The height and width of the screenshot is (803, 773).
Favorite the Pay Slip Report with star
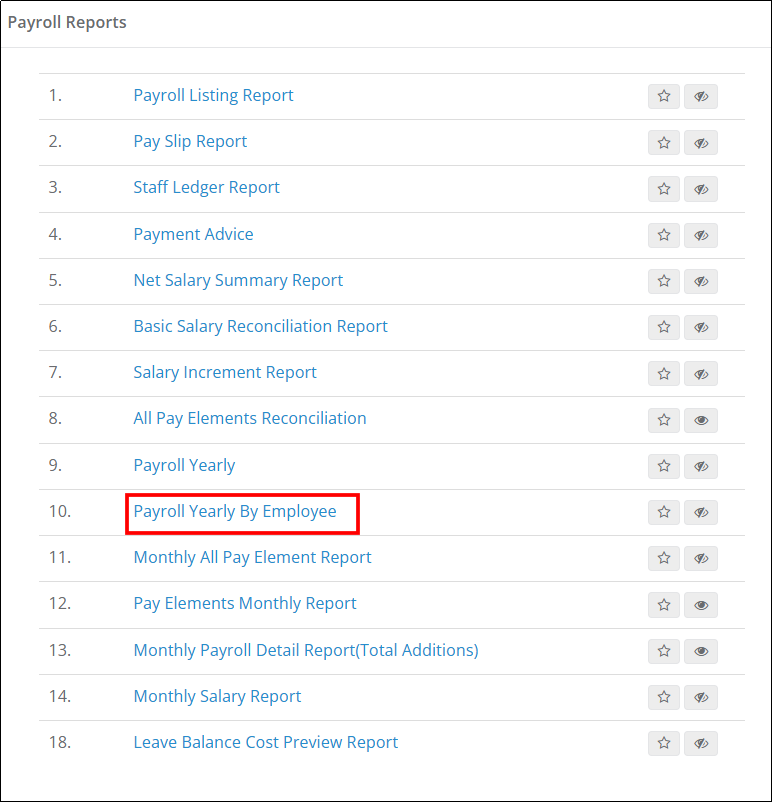[664, 142]
